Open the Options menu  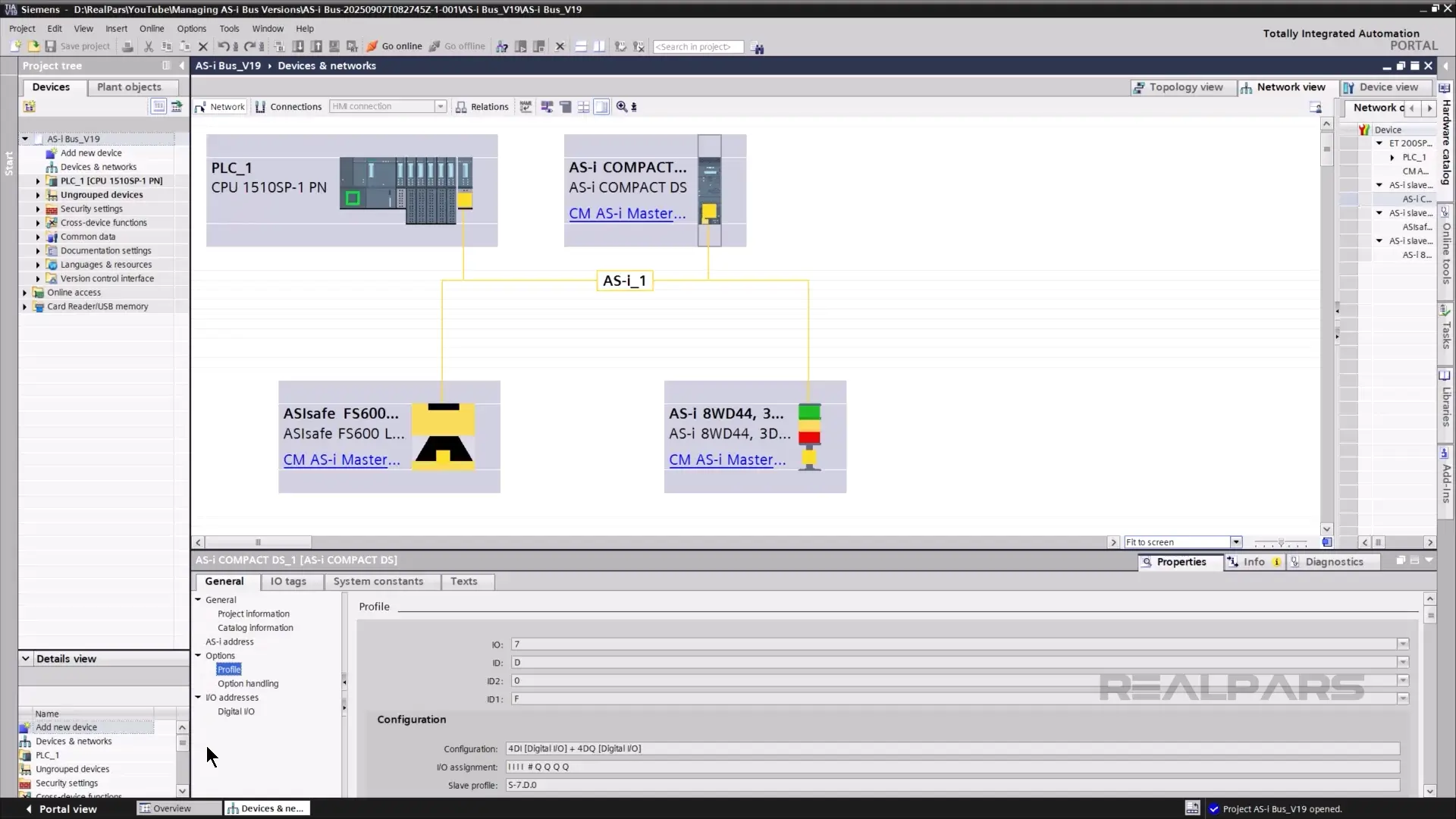point(191,28)
